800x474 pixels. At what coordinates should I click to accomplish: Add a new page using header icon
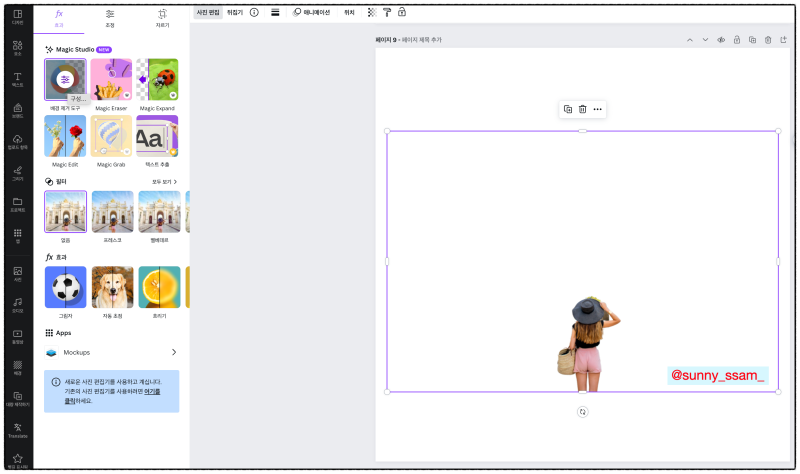click(x=783, y=40)
